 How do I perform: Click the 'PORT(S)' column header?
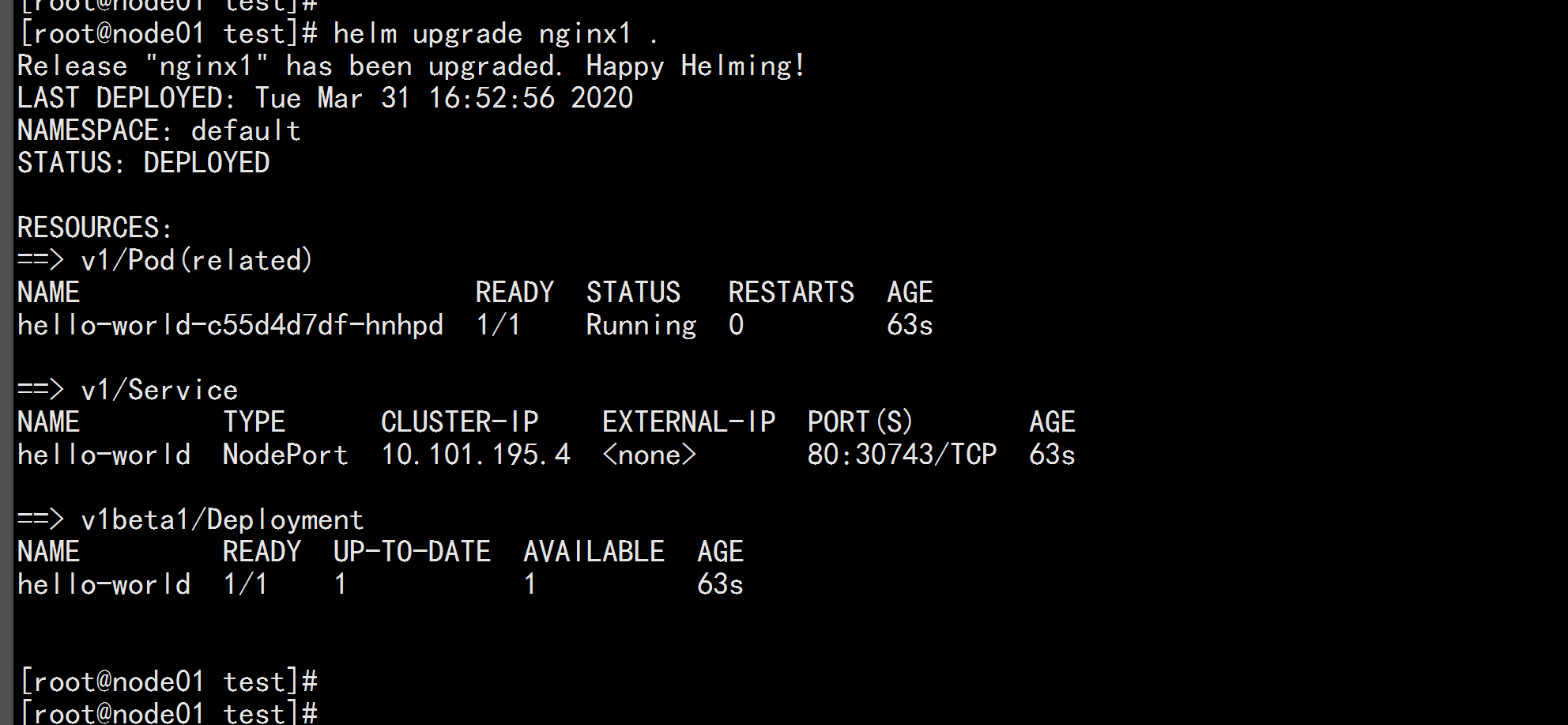860,422
